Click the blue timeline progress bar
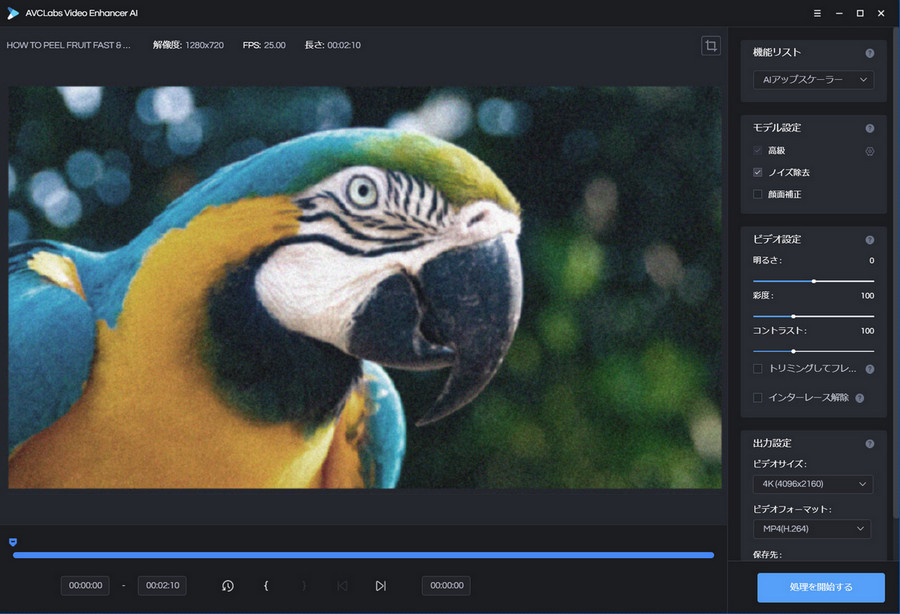Image resolution: width=900 pixels, height=614 pixels. click(x=363, y=555)
